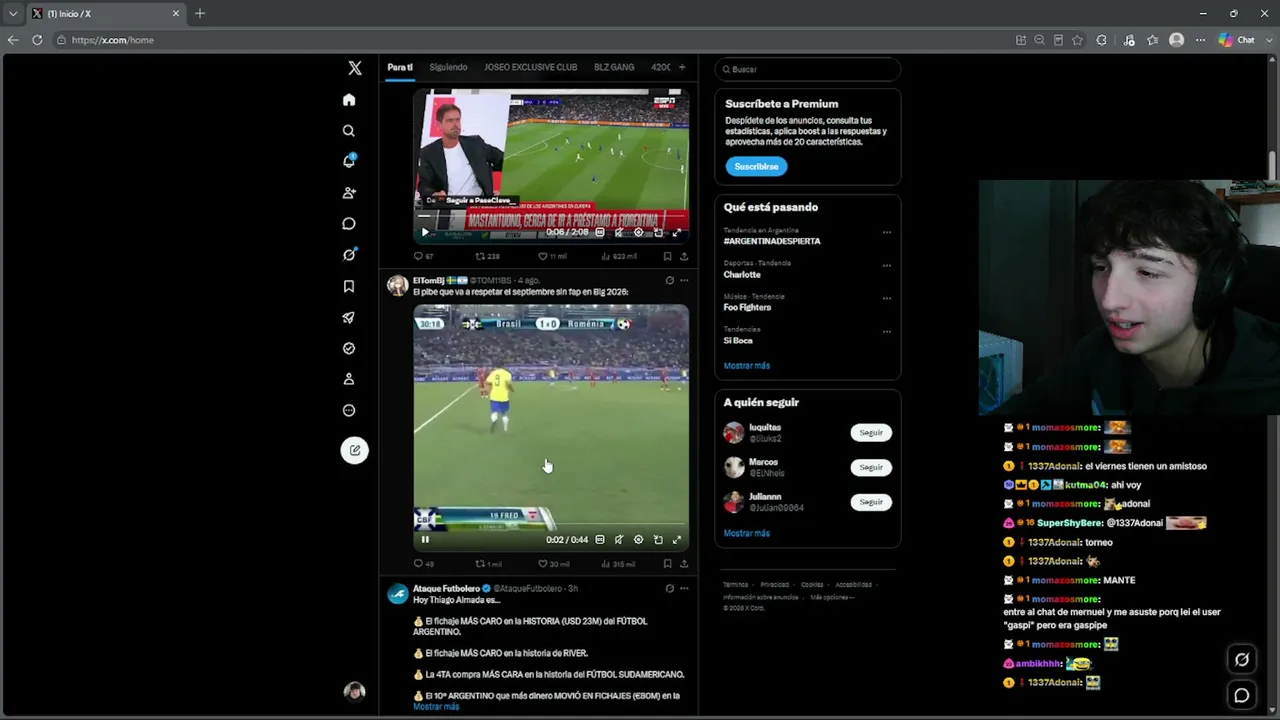Like the Mastantuono video post

[x=553, y=256]
